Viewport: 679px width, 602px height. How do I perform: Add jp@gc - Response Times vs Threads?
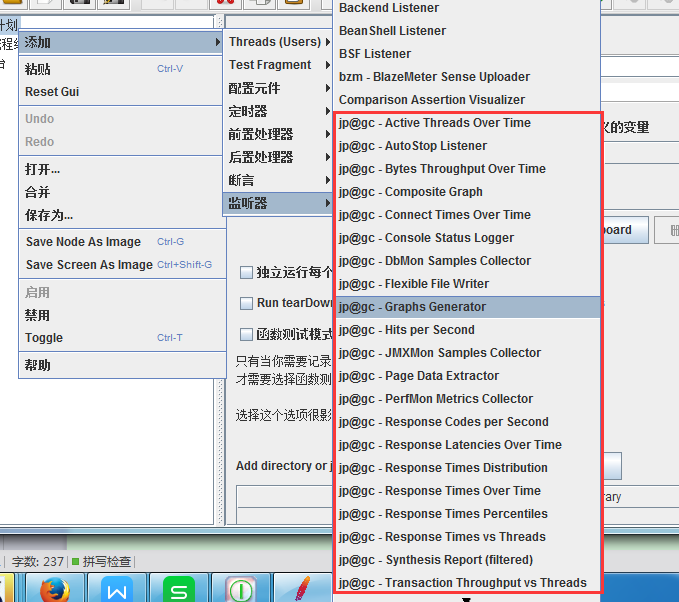(468, 537)
